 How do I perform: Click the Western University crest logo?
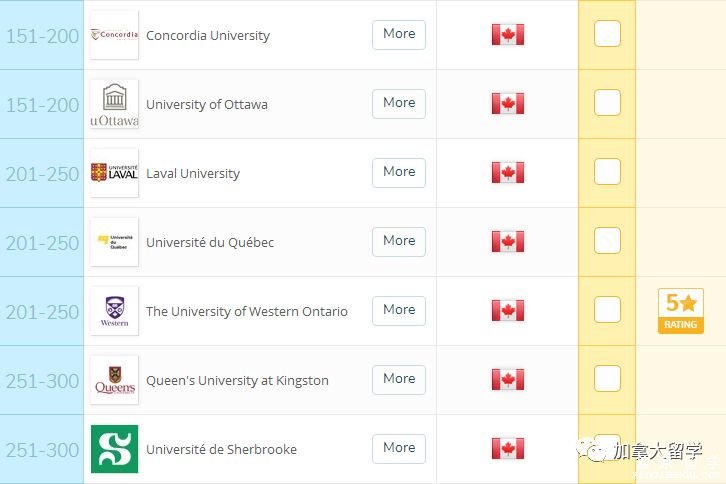coord(114,311)
